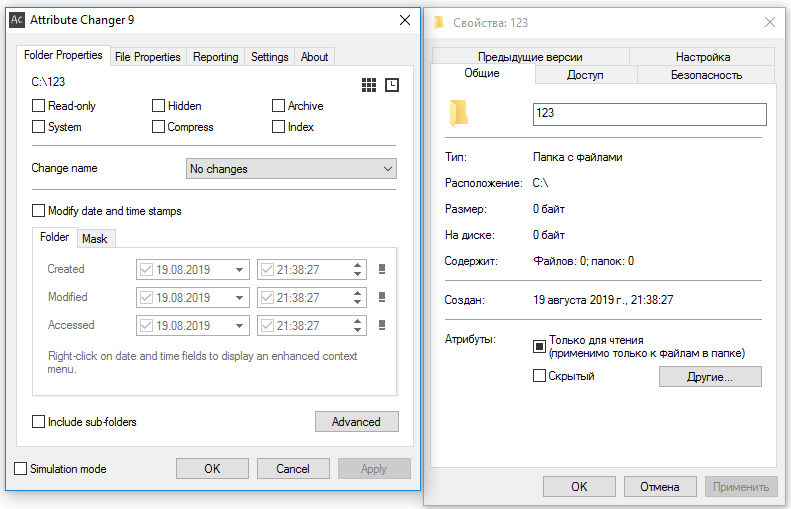Viewport: 791px width, 509px height.
Task: Switch to the File Properties tab
Action: pos(147,57)
